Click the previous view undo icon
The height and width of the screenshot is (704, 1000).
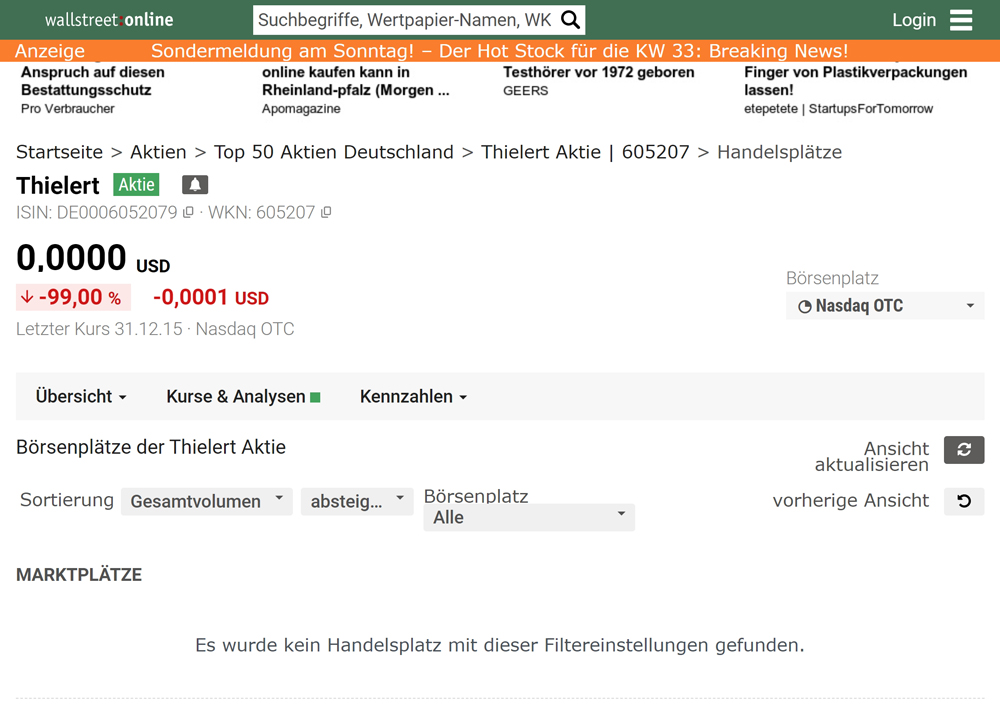964,501
